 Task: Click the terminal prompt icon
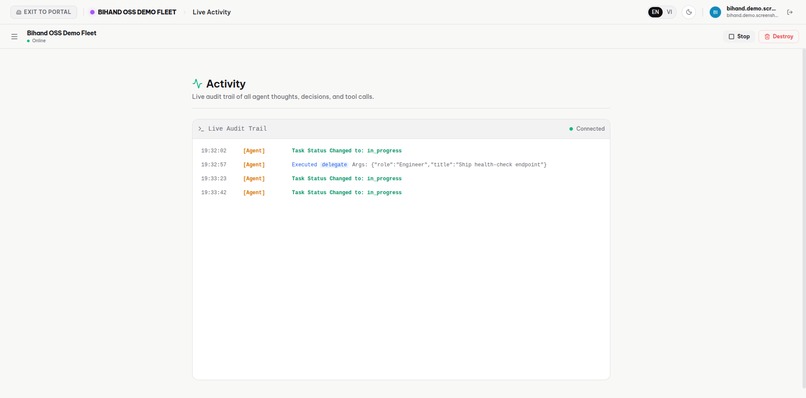(x=201, y=129)
